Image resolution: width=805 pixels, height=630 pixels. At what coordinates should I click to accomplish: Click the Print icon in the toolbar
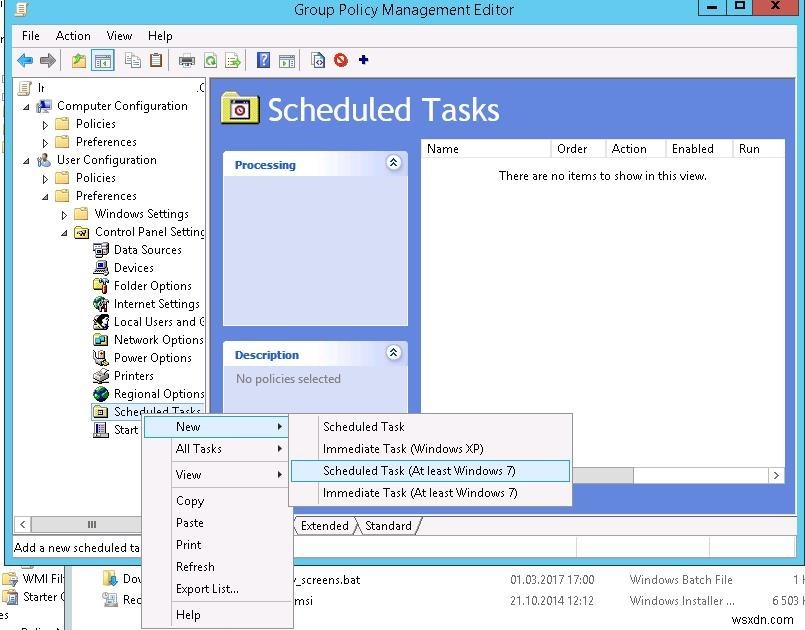coord(186,60)
